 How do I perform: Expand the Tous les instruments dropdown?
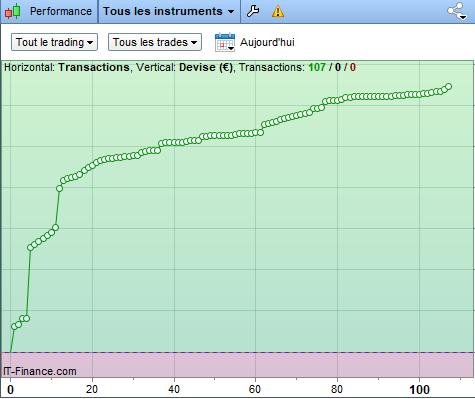tap(169, 11)
